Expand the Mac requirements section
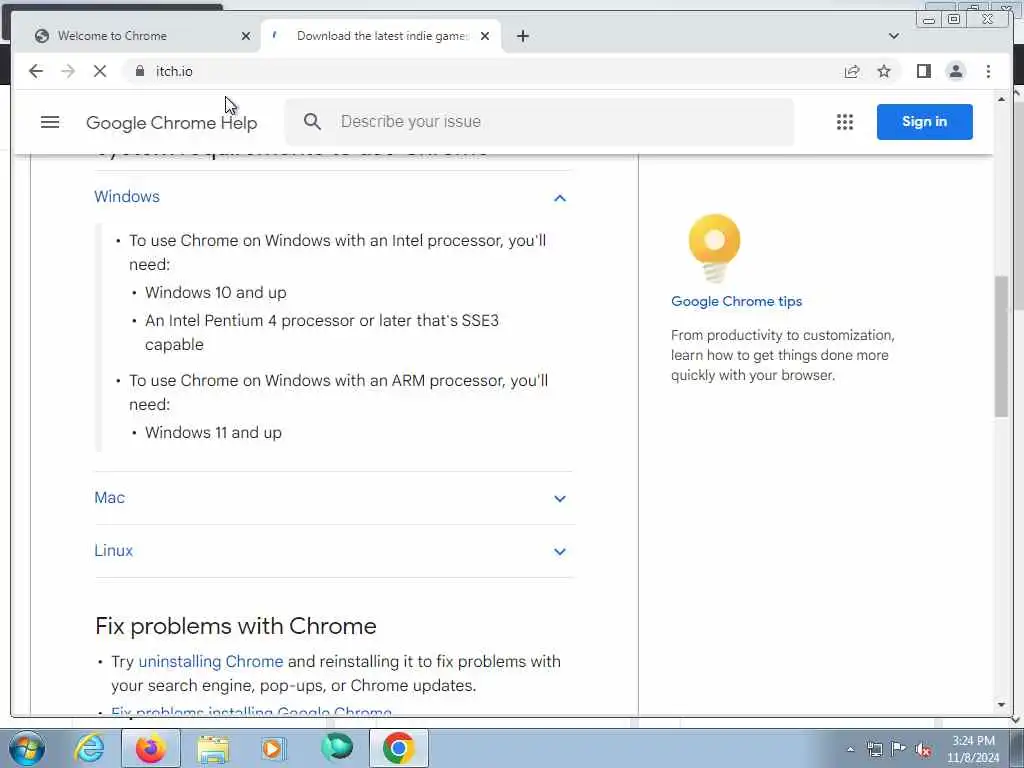 (560, 498)
